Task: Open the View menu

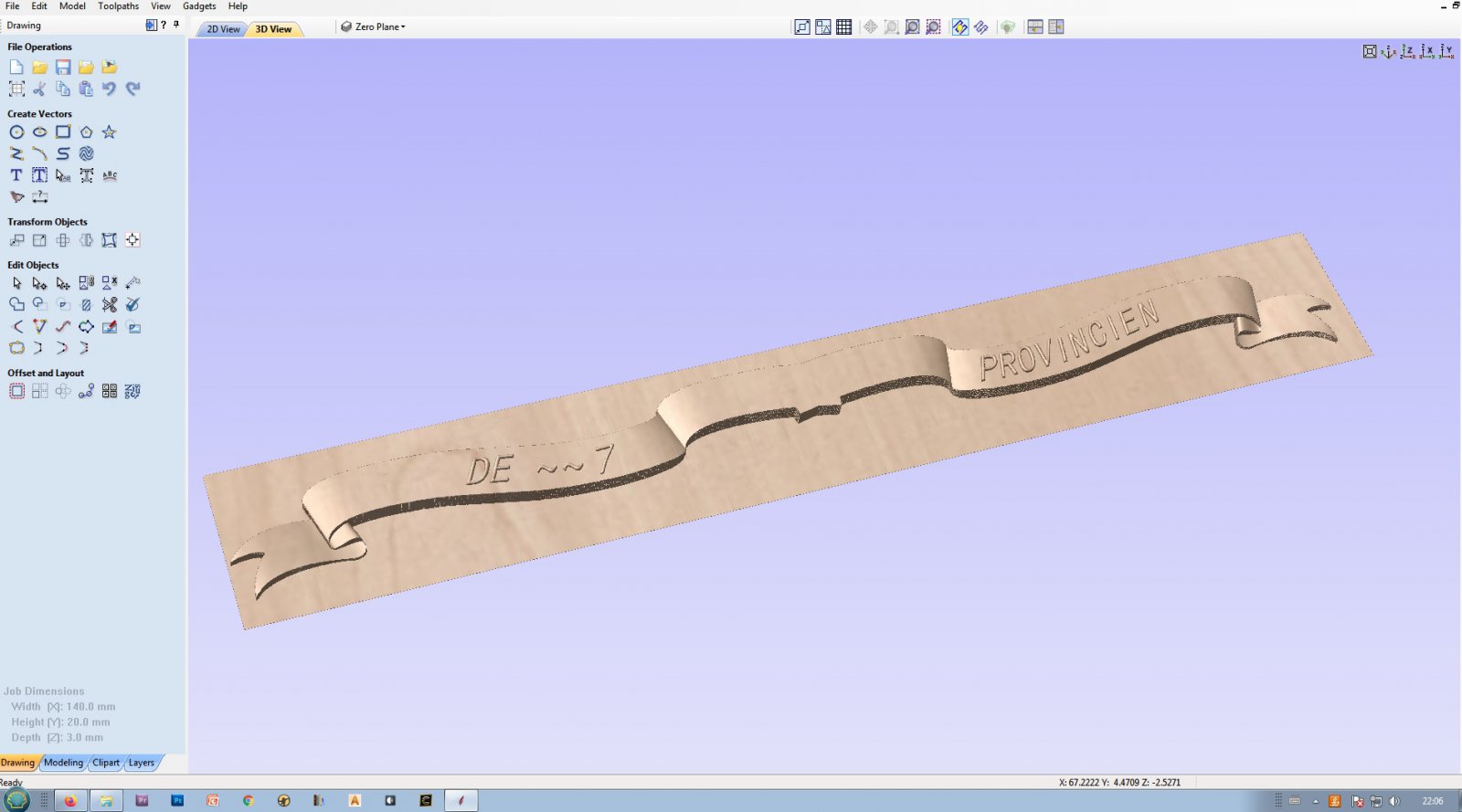Action: click(x=161, y=5)
